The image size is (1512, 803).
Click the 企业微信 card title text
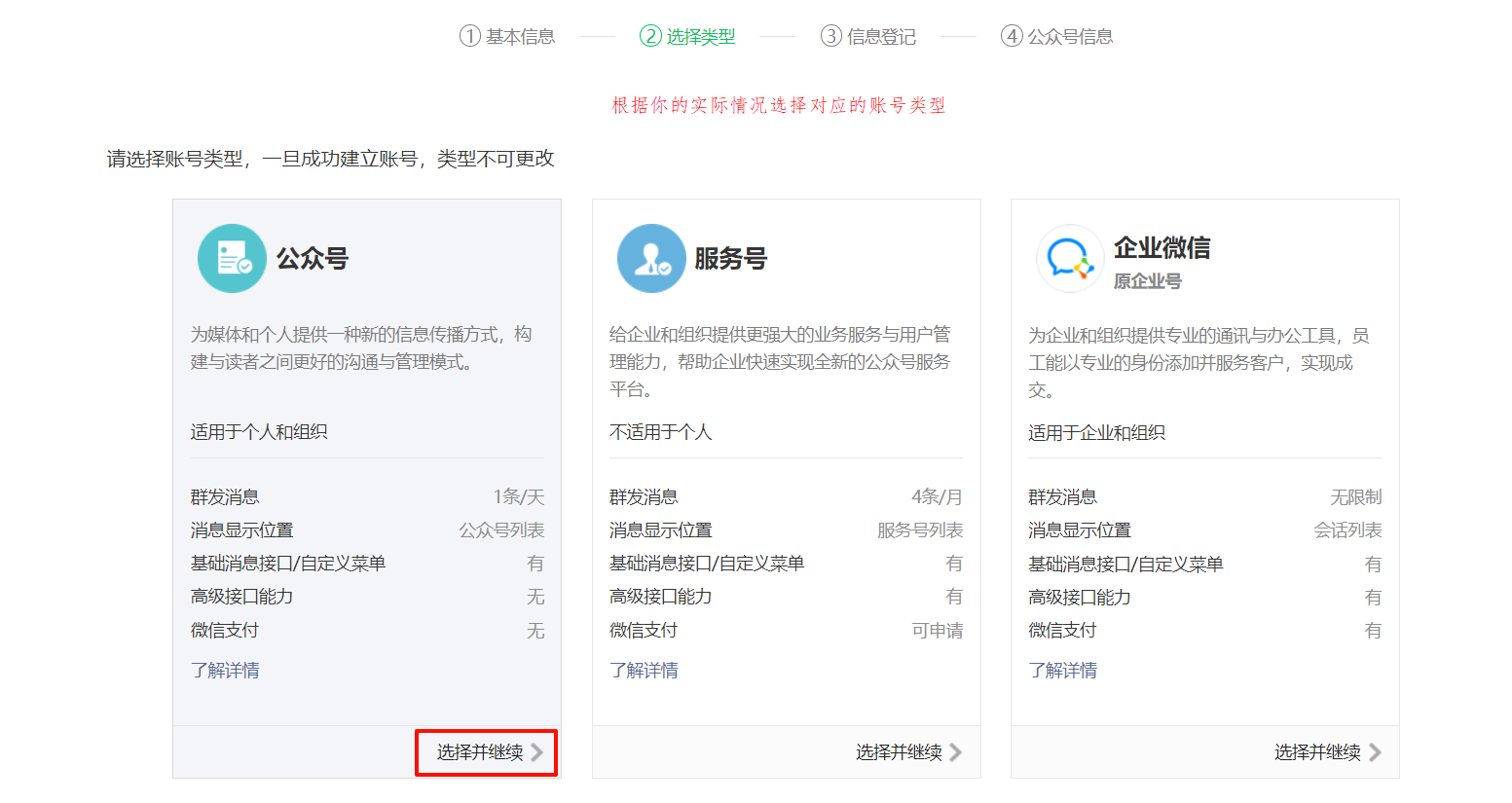point(1162,248)
